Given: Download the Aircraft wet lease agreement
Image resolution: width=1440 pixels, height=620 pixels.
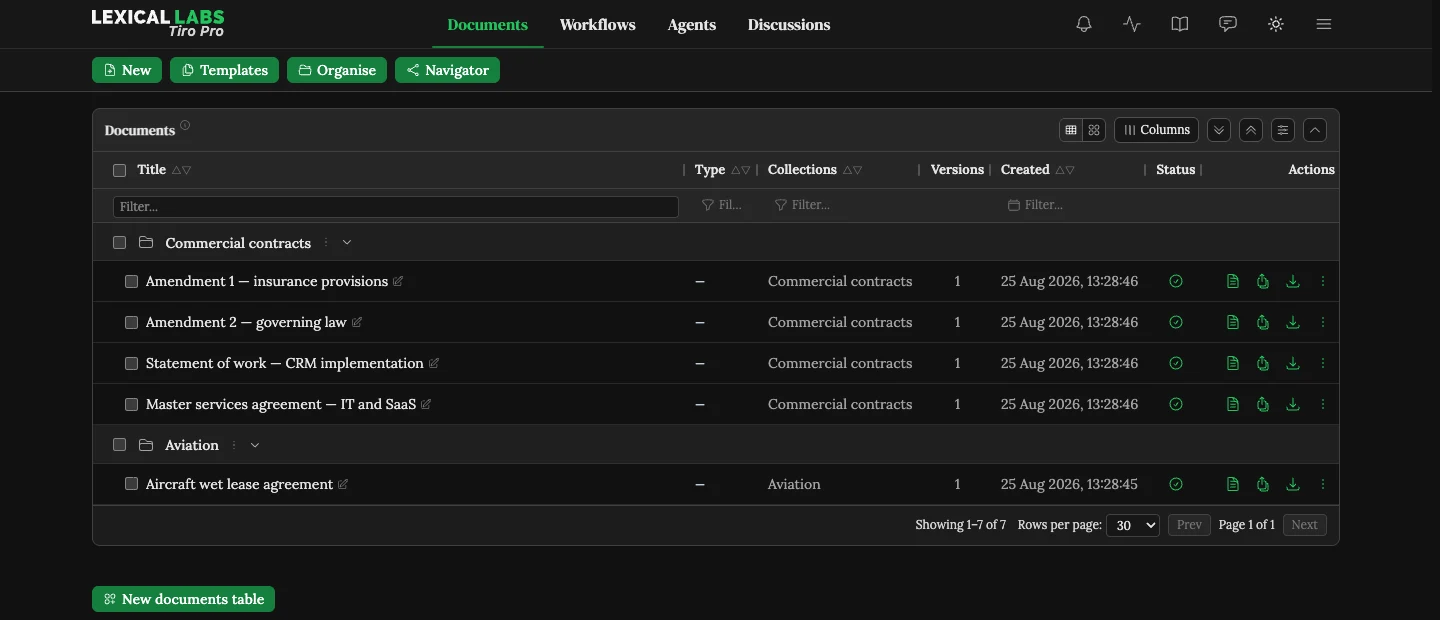Looking at the screenshot, I should (1293, 485).
